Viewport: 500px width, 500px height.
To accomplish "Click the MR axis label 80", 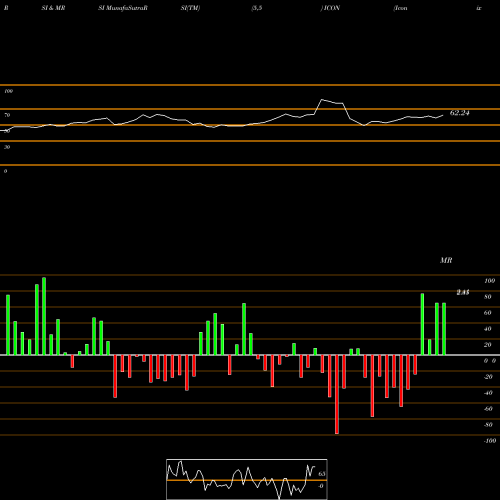I will pyautogui.click(x=488, y=297).
